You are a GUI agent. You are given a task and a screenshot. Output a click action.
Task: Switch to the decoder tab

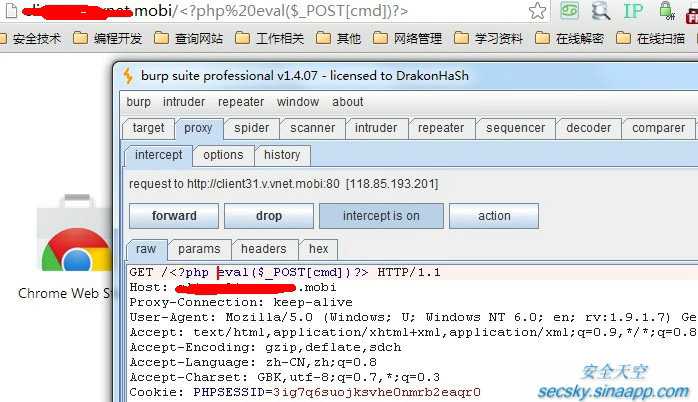click(588, 128)
